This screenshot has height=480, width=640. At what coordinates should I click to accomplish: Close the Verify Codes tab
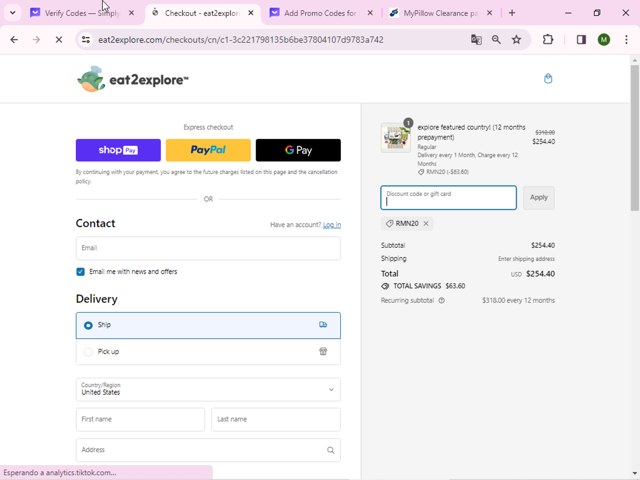[131, 13]
